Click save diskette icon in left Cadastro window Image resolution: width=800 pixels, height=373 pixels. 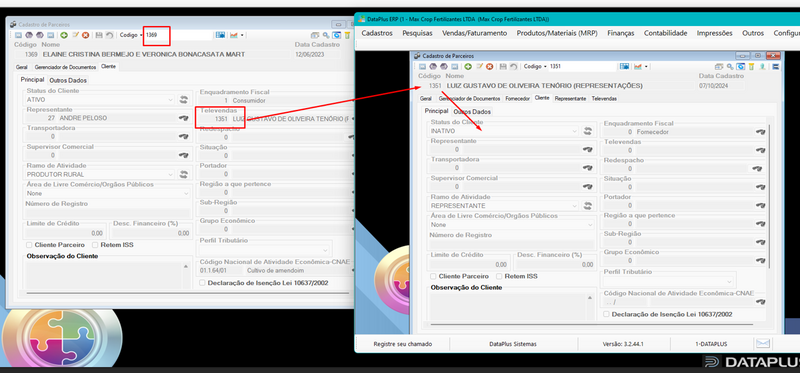tap(99, 35)
